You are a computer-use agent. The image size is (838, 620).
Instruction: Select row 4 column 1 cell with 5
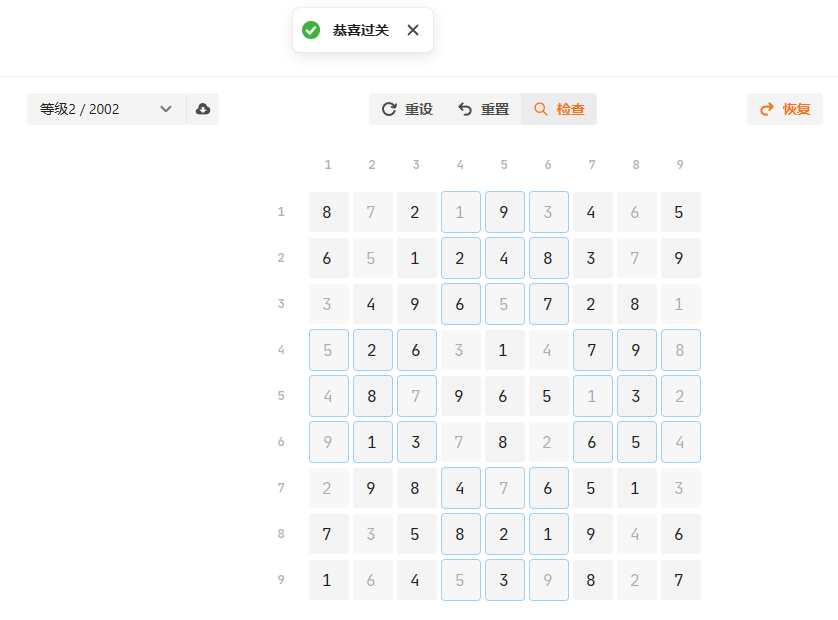328,350
